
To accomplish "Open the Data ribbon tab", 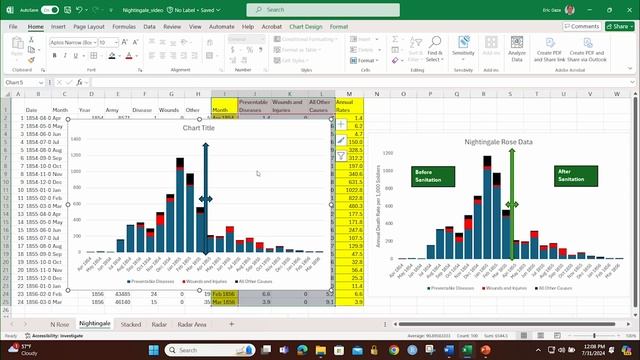I will 149,27.
